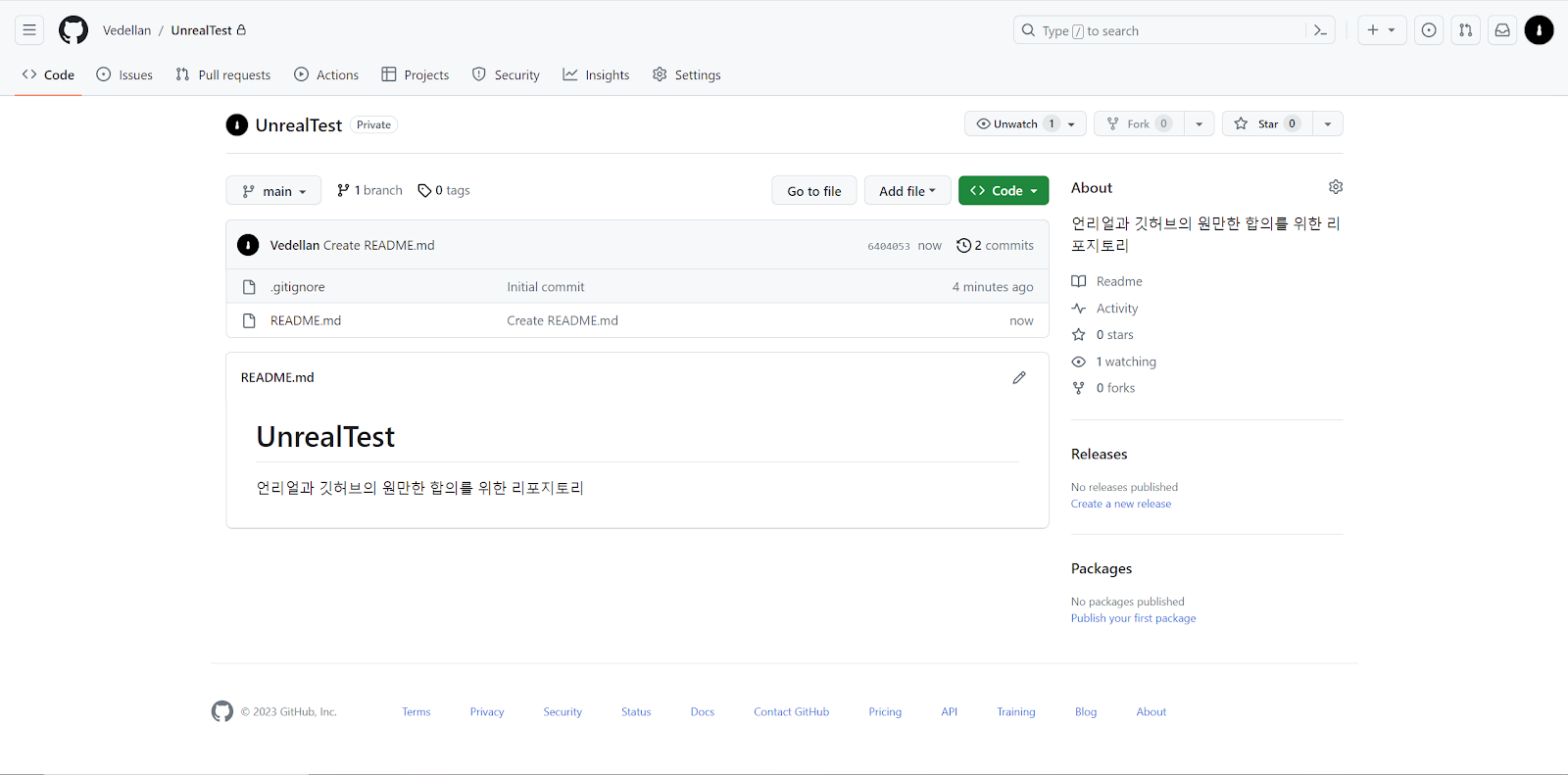Viewport: 1568px width, 775px height.
Task: Open the 0 stars link
Action: coord(1103,334)
